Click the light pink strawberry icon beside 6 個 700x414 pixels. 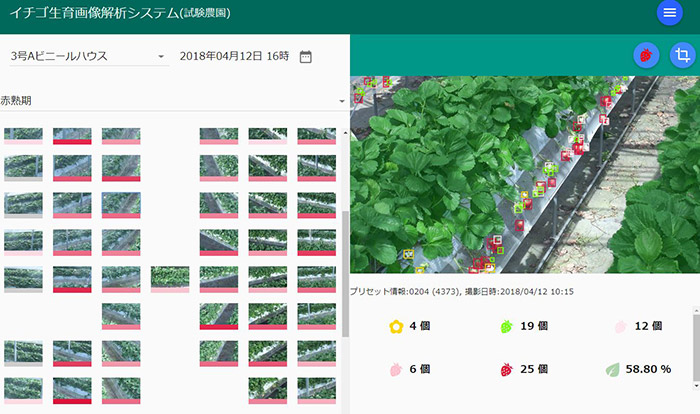396,369
